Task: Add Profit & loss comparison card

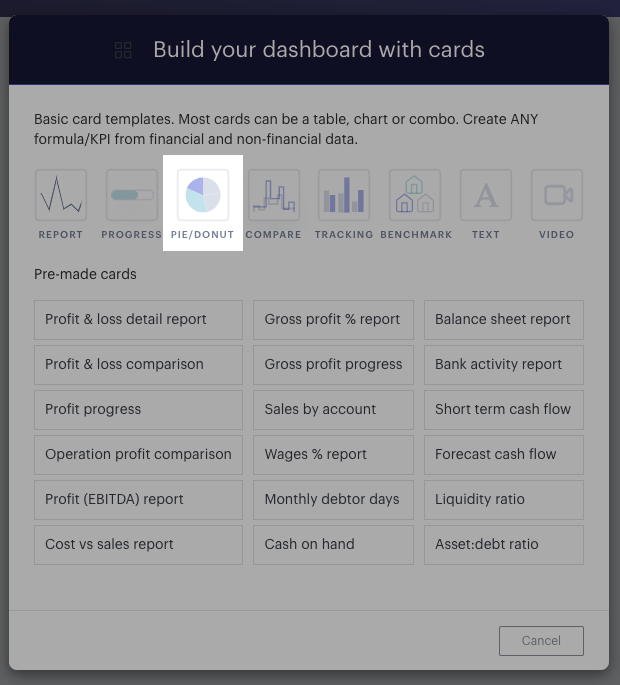Action: click(x=139, y=365)
